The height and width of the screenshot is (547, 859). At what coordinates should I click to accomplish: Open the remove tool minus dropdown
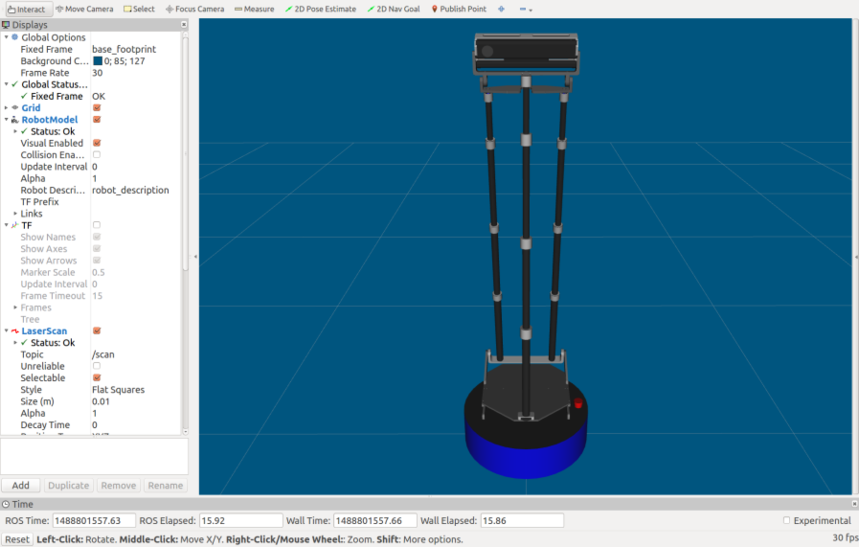pyautogui.click(x=525, y=9)
